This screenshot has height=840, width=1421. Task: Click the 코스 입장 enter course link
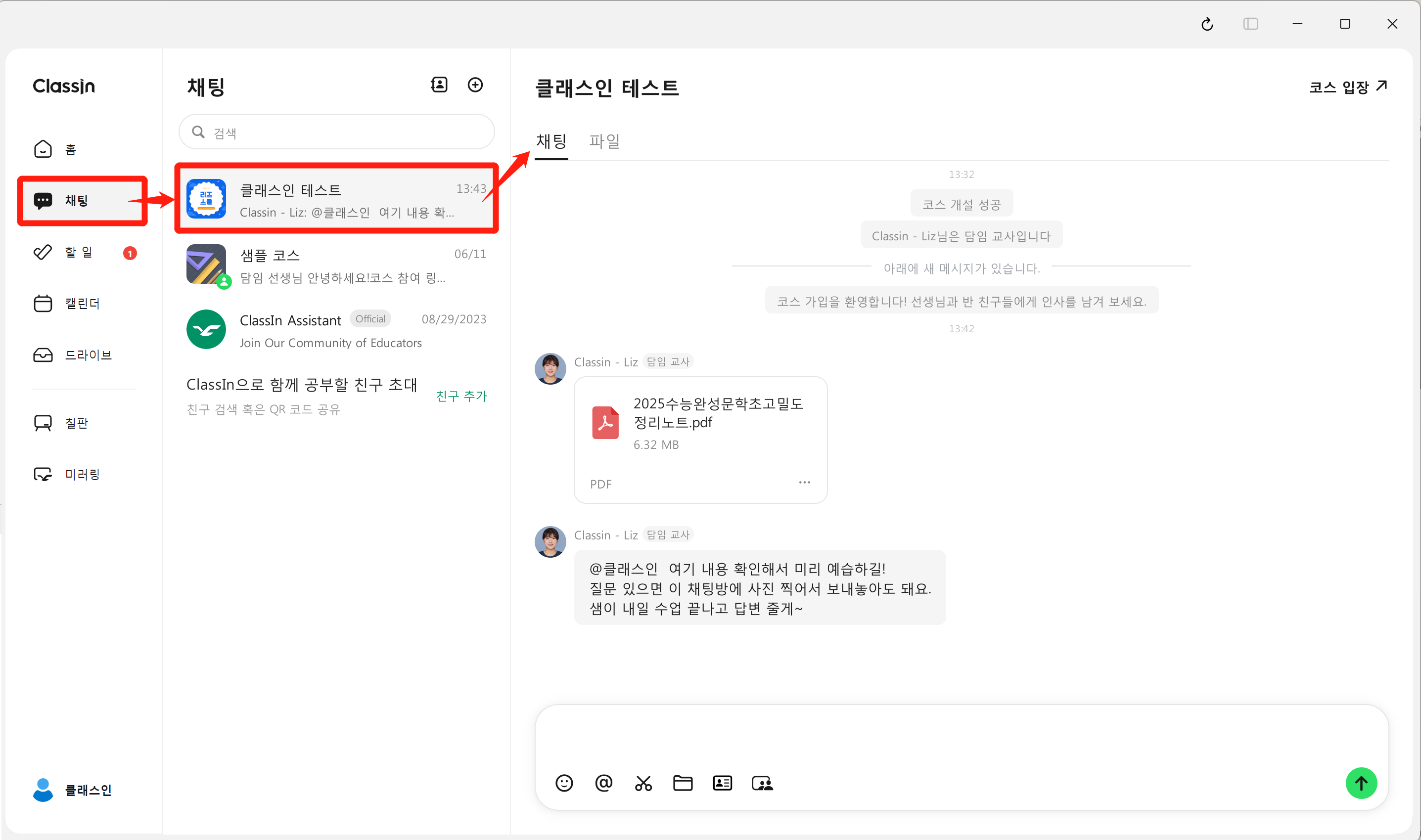pos(1348,87)
